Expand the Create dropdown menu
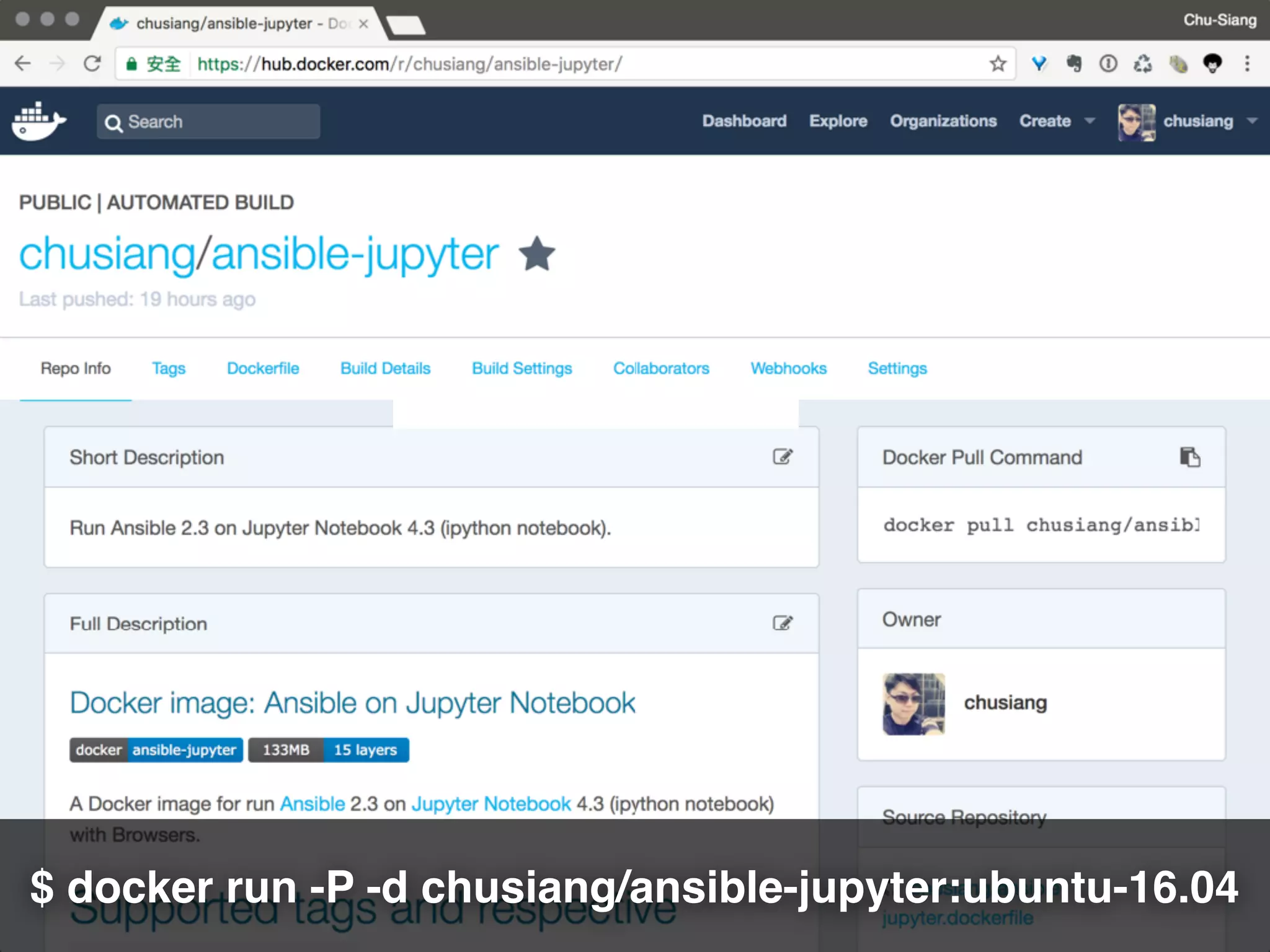1270x952 pixels. [1057, 121]
